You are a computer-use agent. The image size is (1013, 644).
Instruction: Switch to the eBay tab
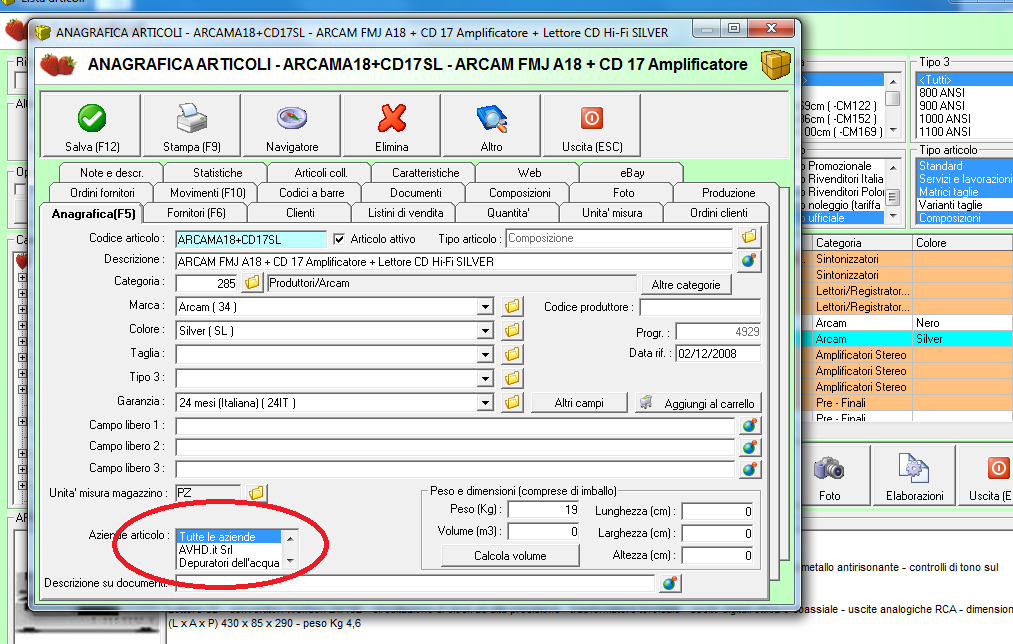[632, 172]
